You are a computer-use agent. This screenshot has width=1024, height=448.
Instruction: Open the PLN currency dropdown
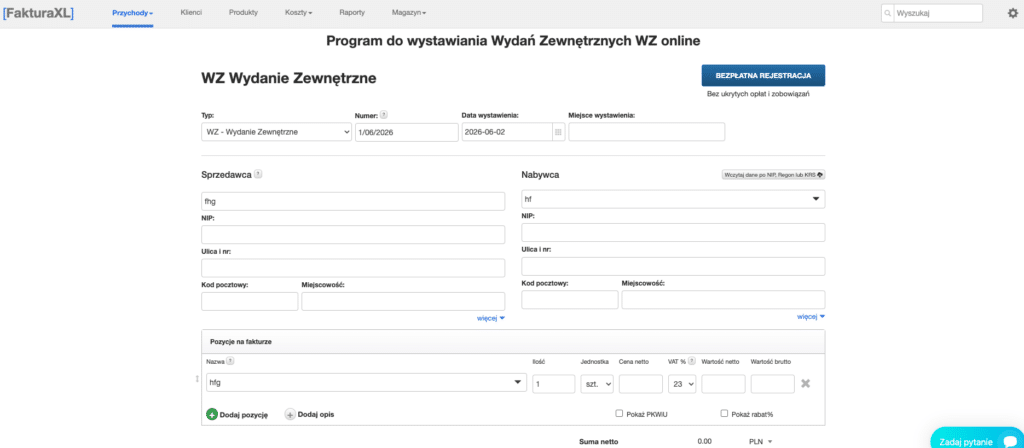[x=760, y=441]
